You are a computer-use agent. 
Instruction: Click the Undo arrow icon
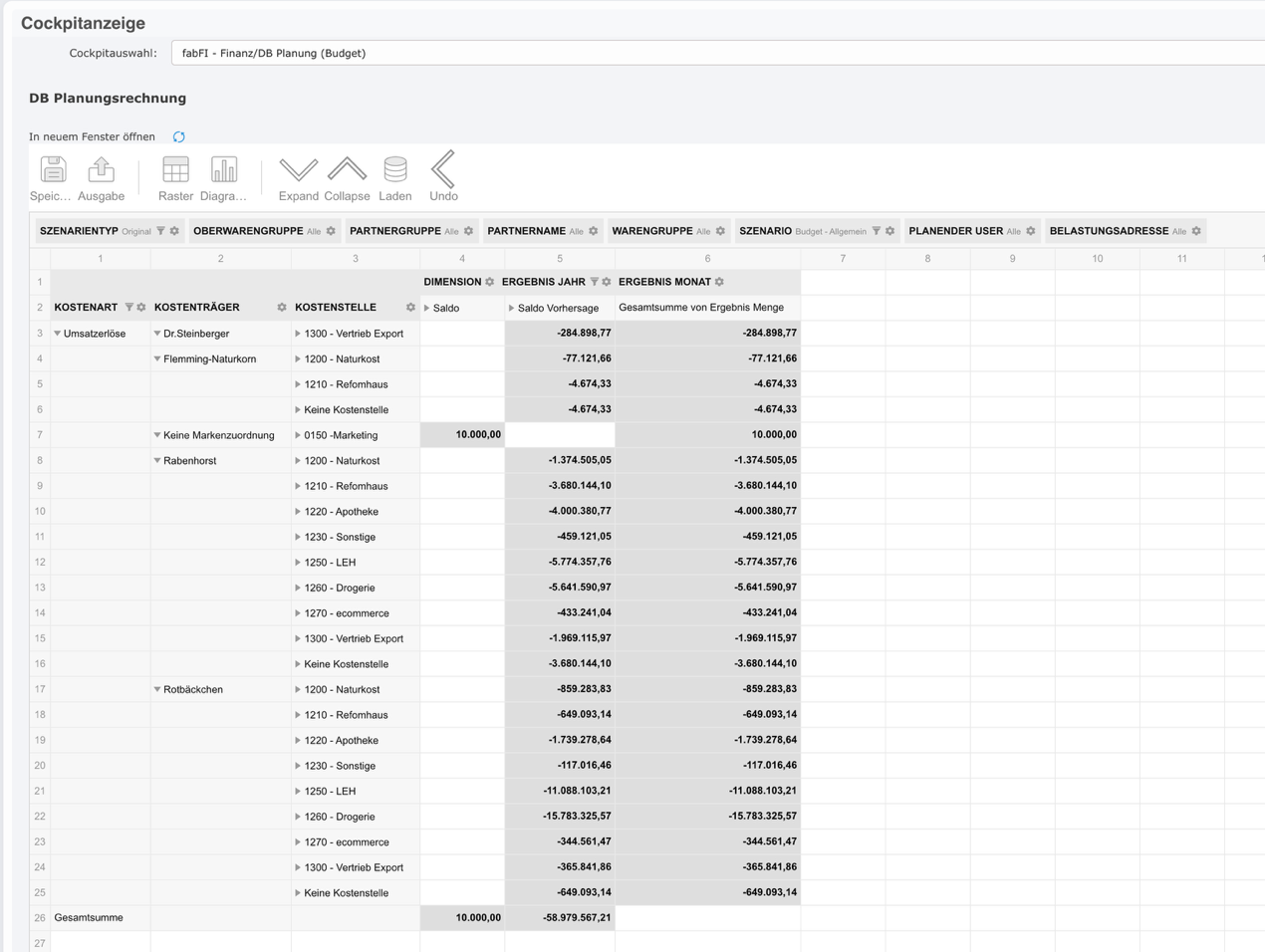pos(443,170)
